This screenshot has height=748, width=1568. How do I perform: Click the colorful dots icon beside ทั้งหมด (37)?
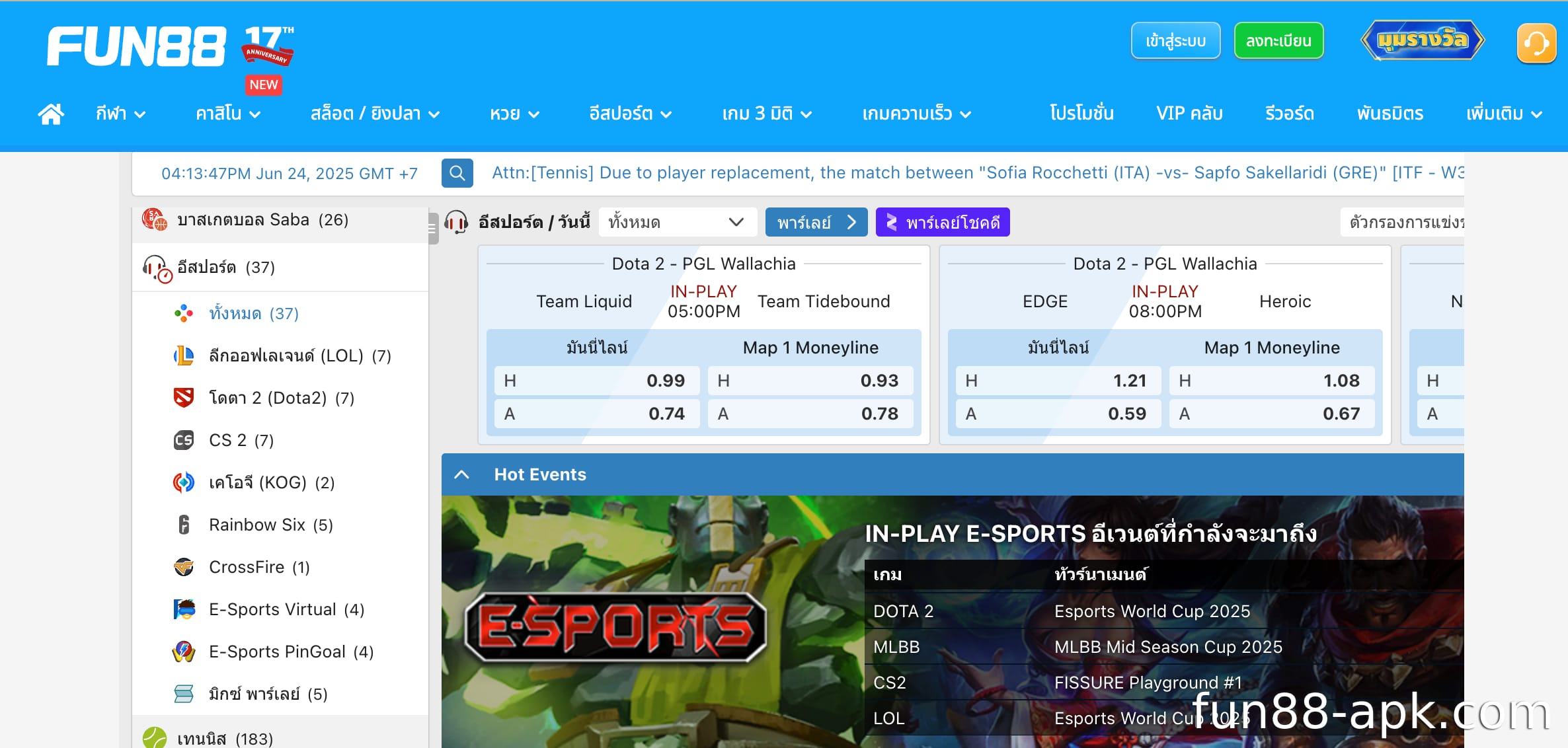(x=184, y=313)
